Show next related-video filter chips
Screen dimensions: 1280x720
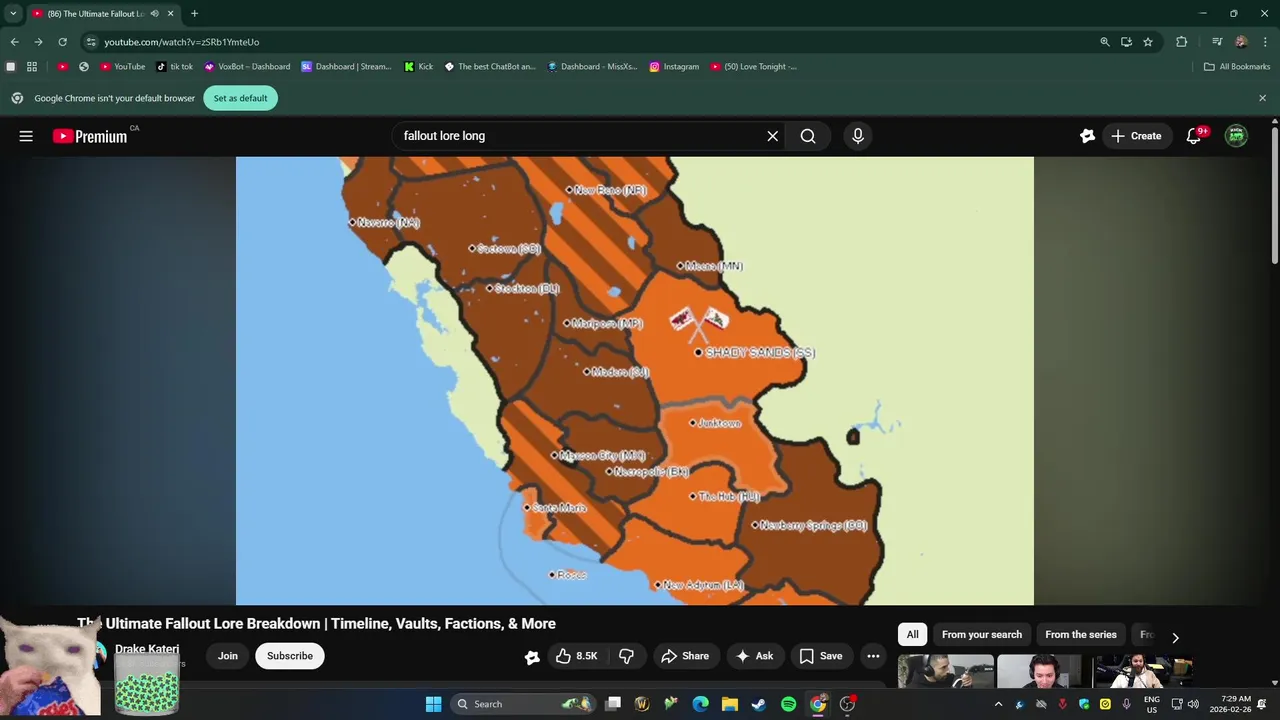tap(1175, 637)
